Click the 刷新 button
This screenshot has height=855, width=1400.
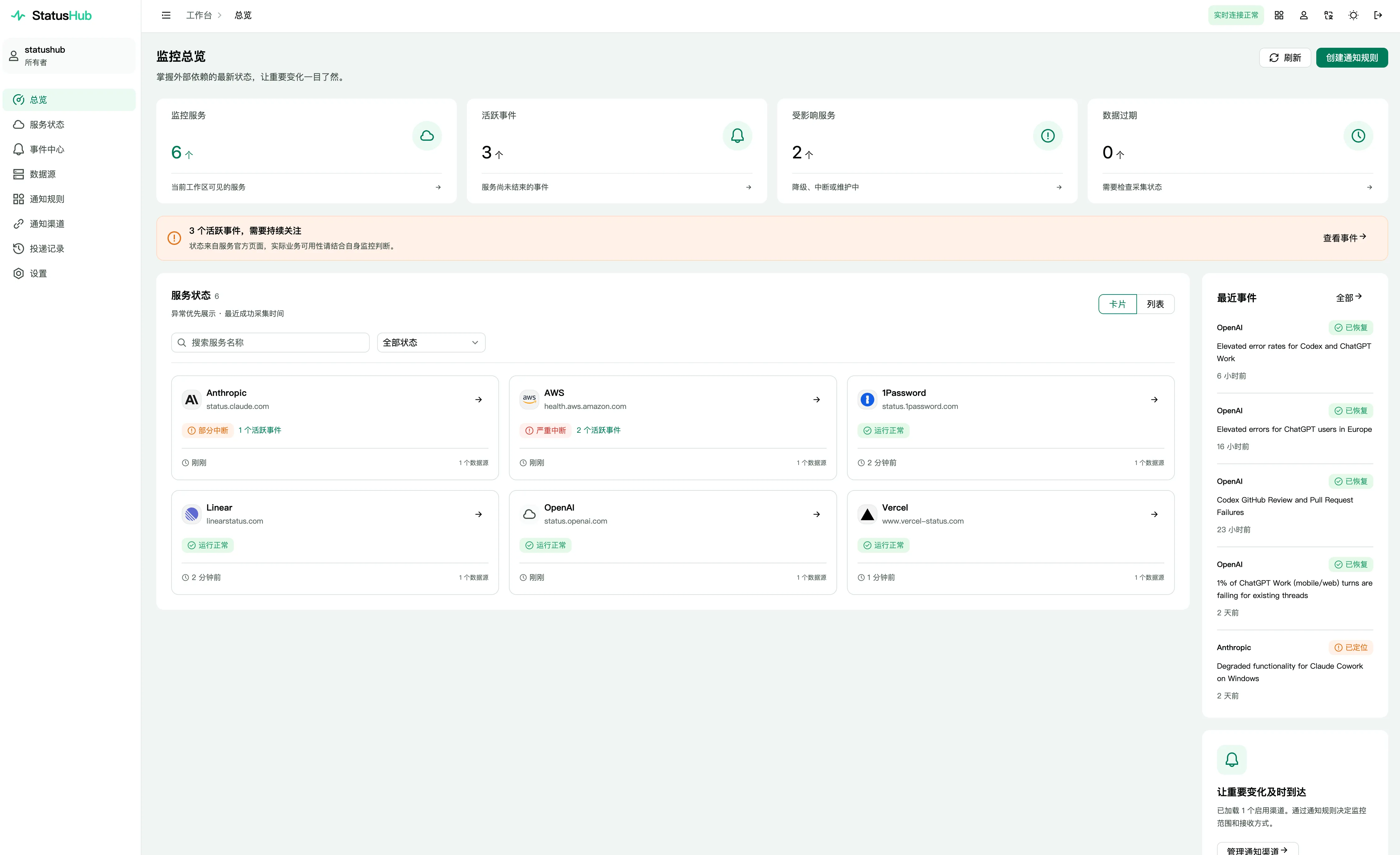pyautogui.click(x=1285, y=57)
